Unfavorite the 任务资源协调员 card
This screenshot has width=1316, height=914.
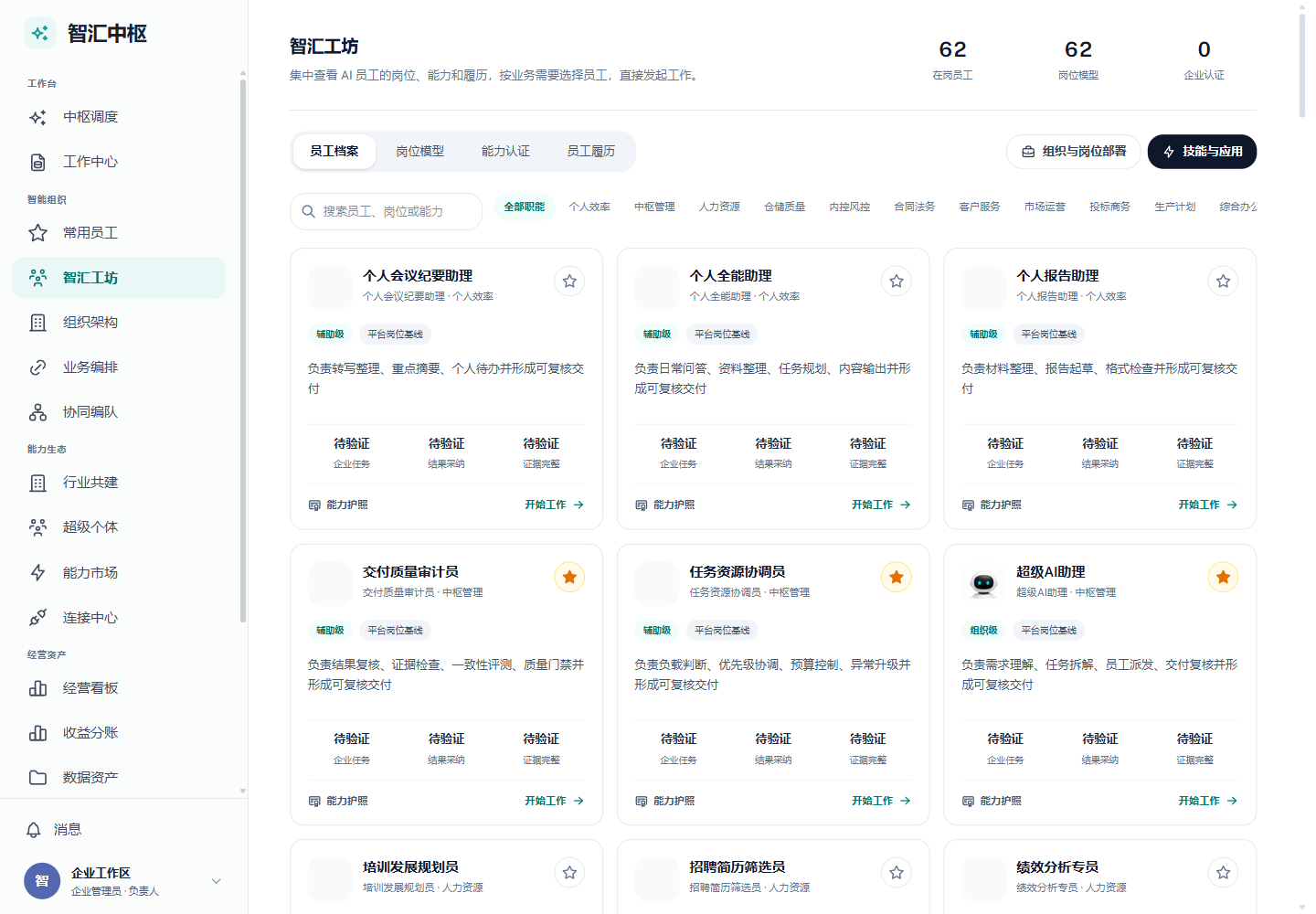pos(897,577)
